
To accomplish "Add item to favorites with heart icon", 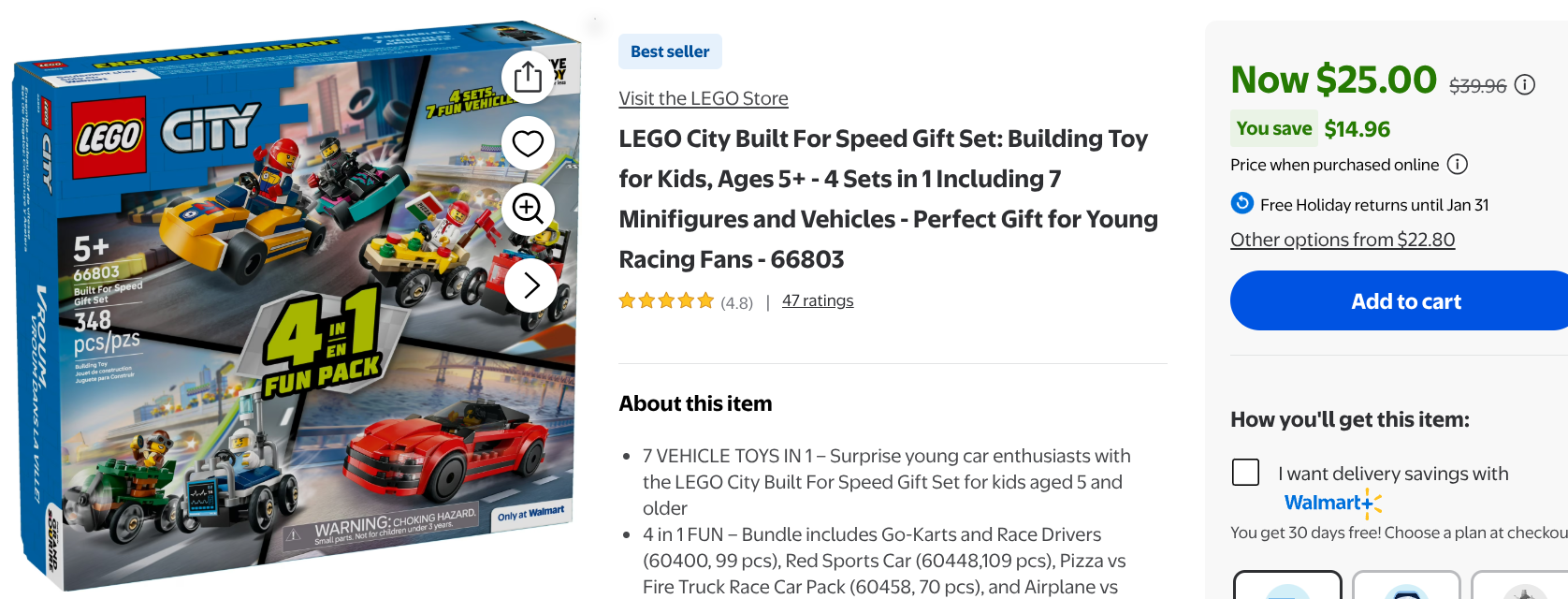I will click(528, 143).
